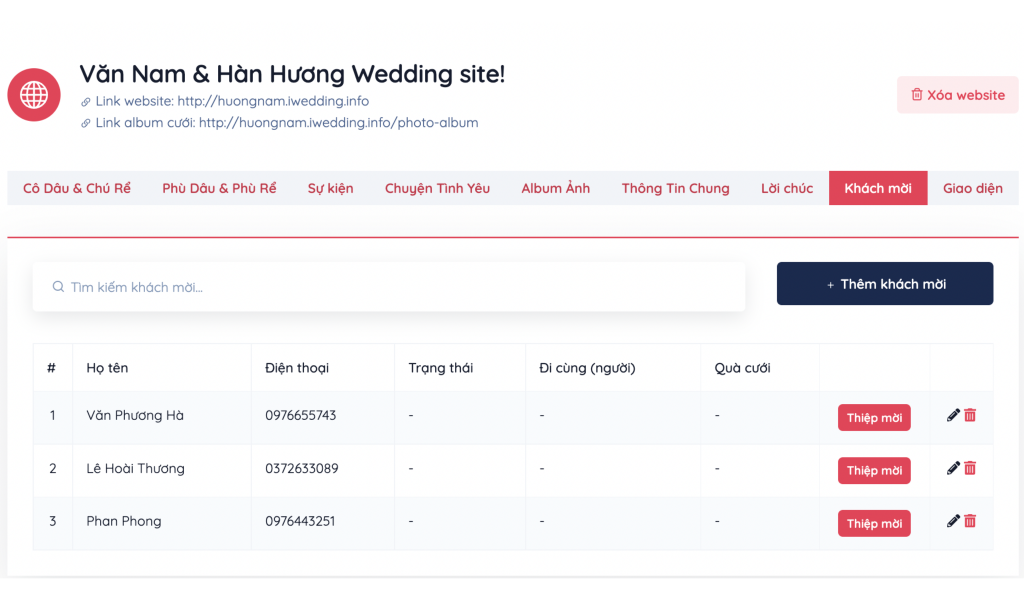
Task: Click the red globe site logo icon
Action: point(34,94)
